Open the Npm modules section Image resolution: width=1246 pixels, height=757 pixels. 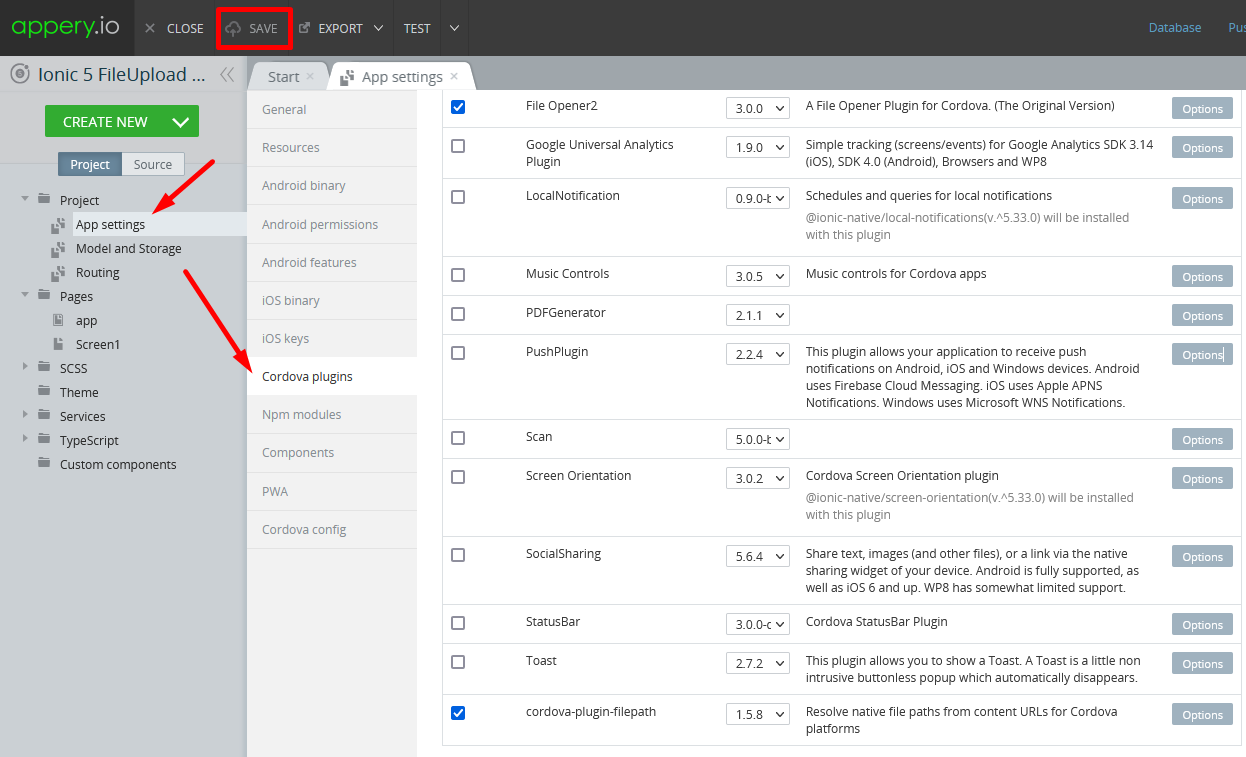pos(332,415)
